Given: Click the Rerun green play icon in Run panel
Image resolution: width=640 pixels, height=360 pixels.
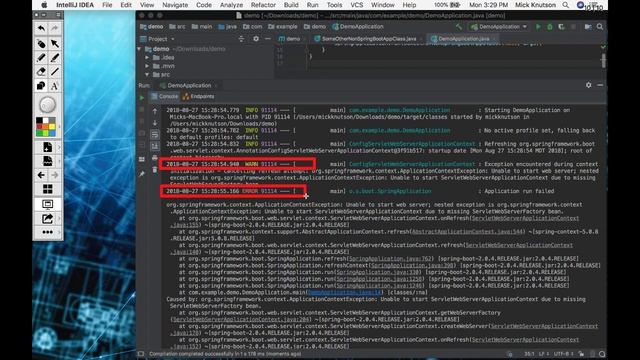Looking at the screenshot, I should 142,98.
